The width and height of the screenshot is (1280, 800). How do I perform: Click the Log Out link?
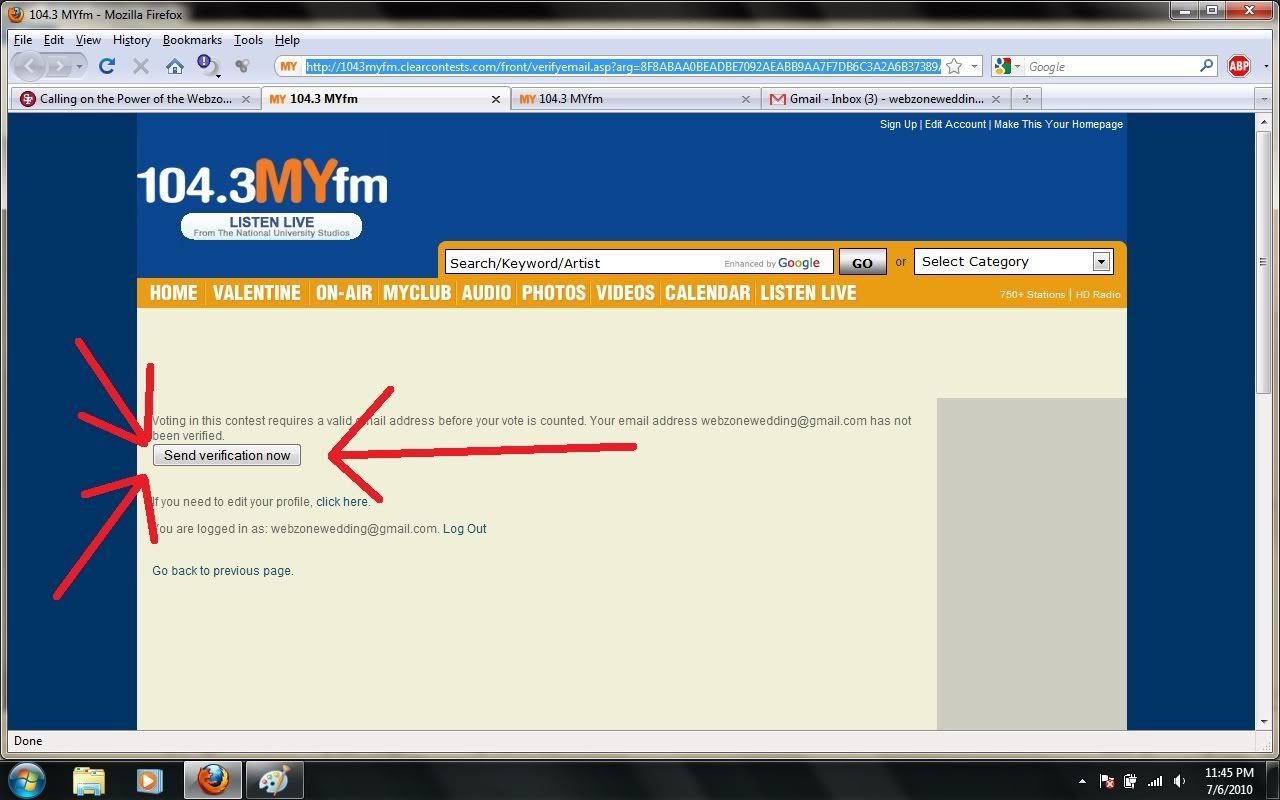tap(464, 529)
